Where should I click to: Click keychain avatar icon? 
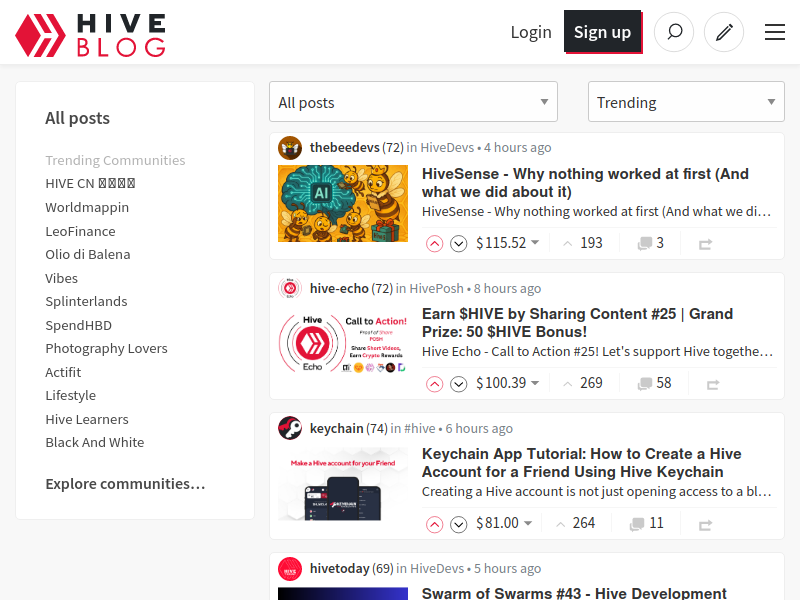(x=290, y=428)
